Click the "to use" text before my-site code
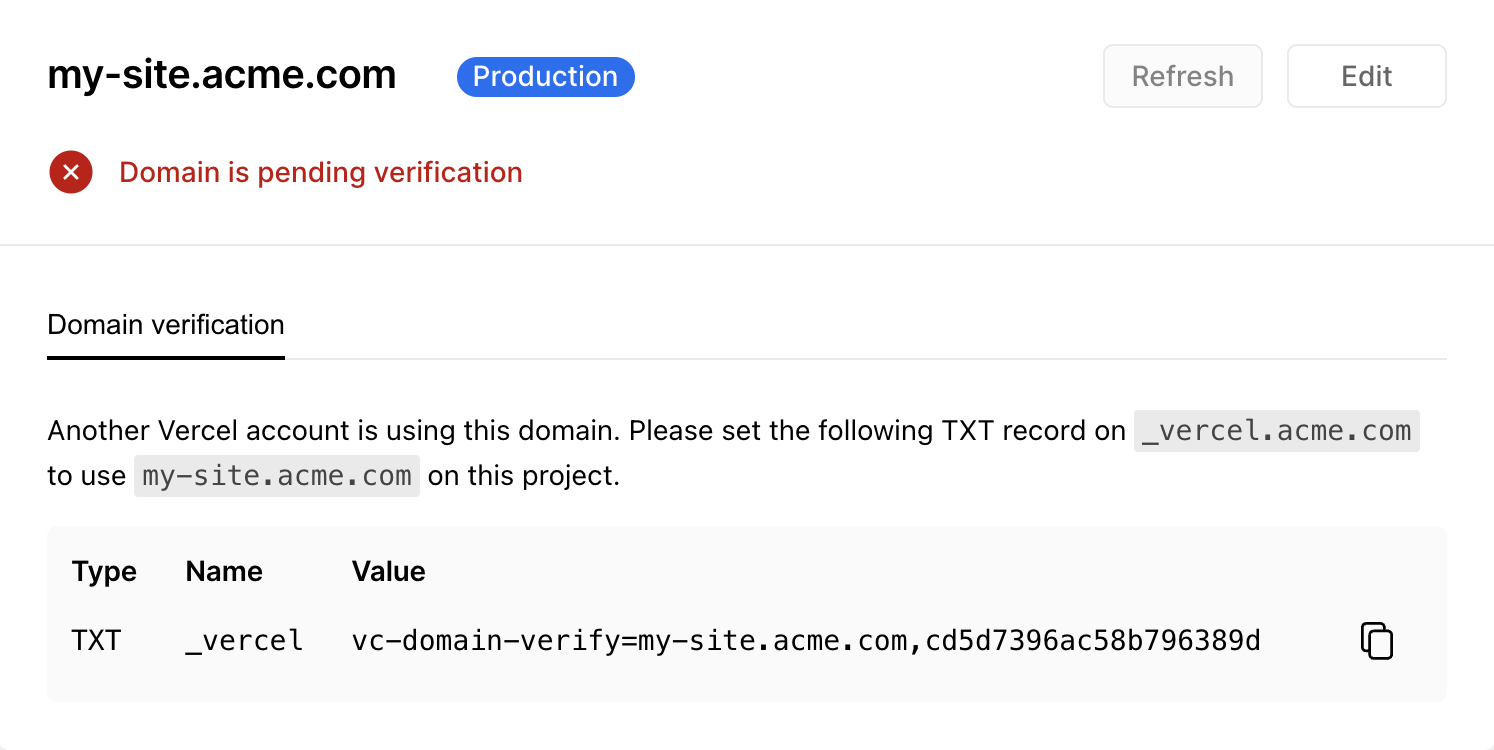 point(87,476)
